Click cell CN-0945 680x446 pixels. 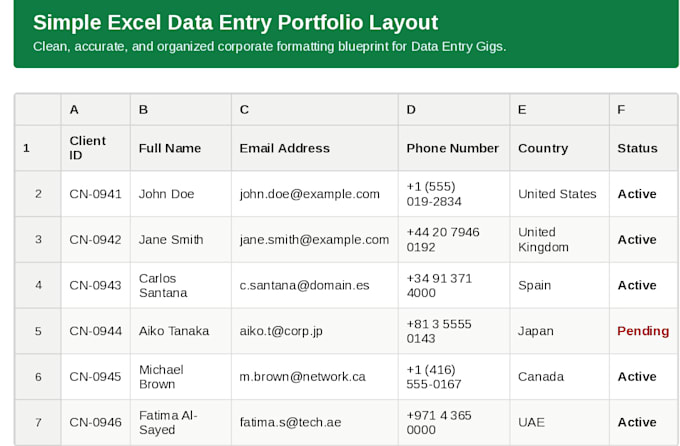pyautogui.click(x=95, y=376)
